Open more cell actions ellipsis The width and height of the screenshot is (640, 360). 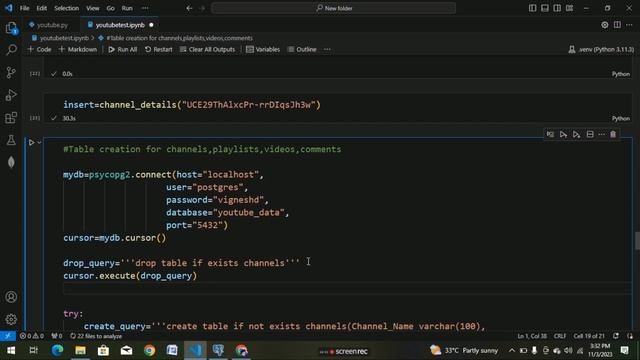(x=601, y=134)
